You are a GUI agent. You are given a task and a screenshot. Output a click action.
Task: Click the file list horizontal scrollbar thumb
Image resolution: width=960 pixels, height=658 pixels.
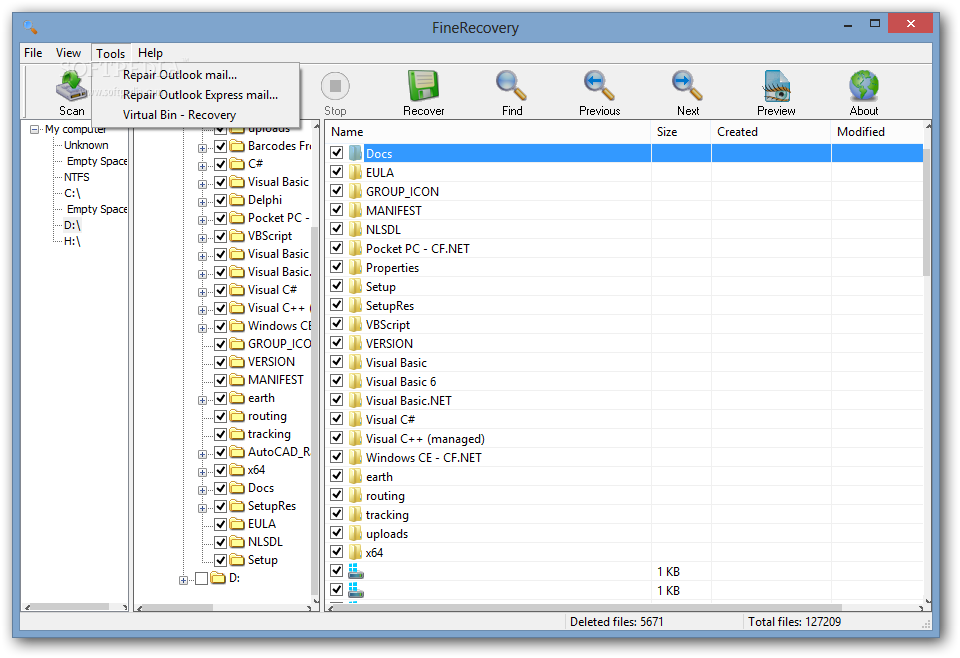click(x=587, y=607)
